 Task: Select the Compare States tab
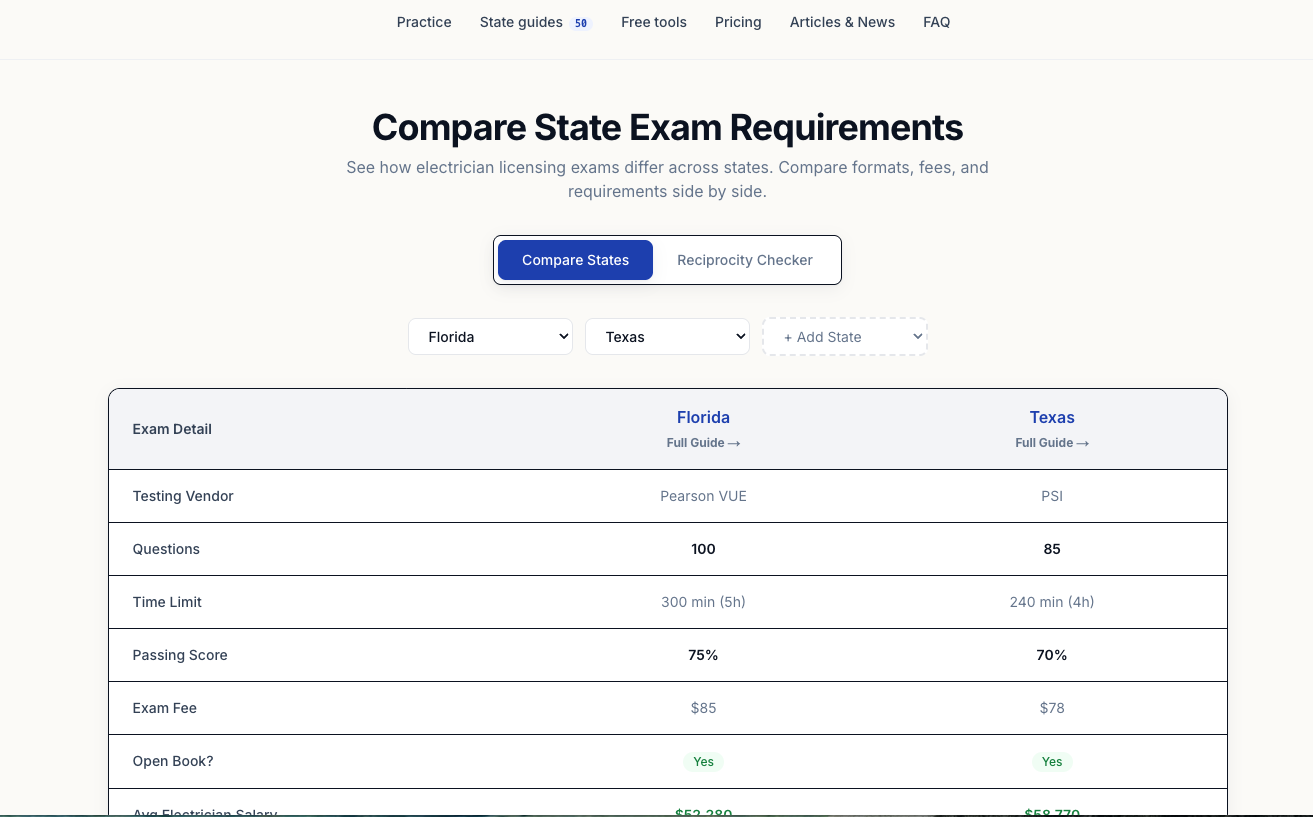pos(575,260)
